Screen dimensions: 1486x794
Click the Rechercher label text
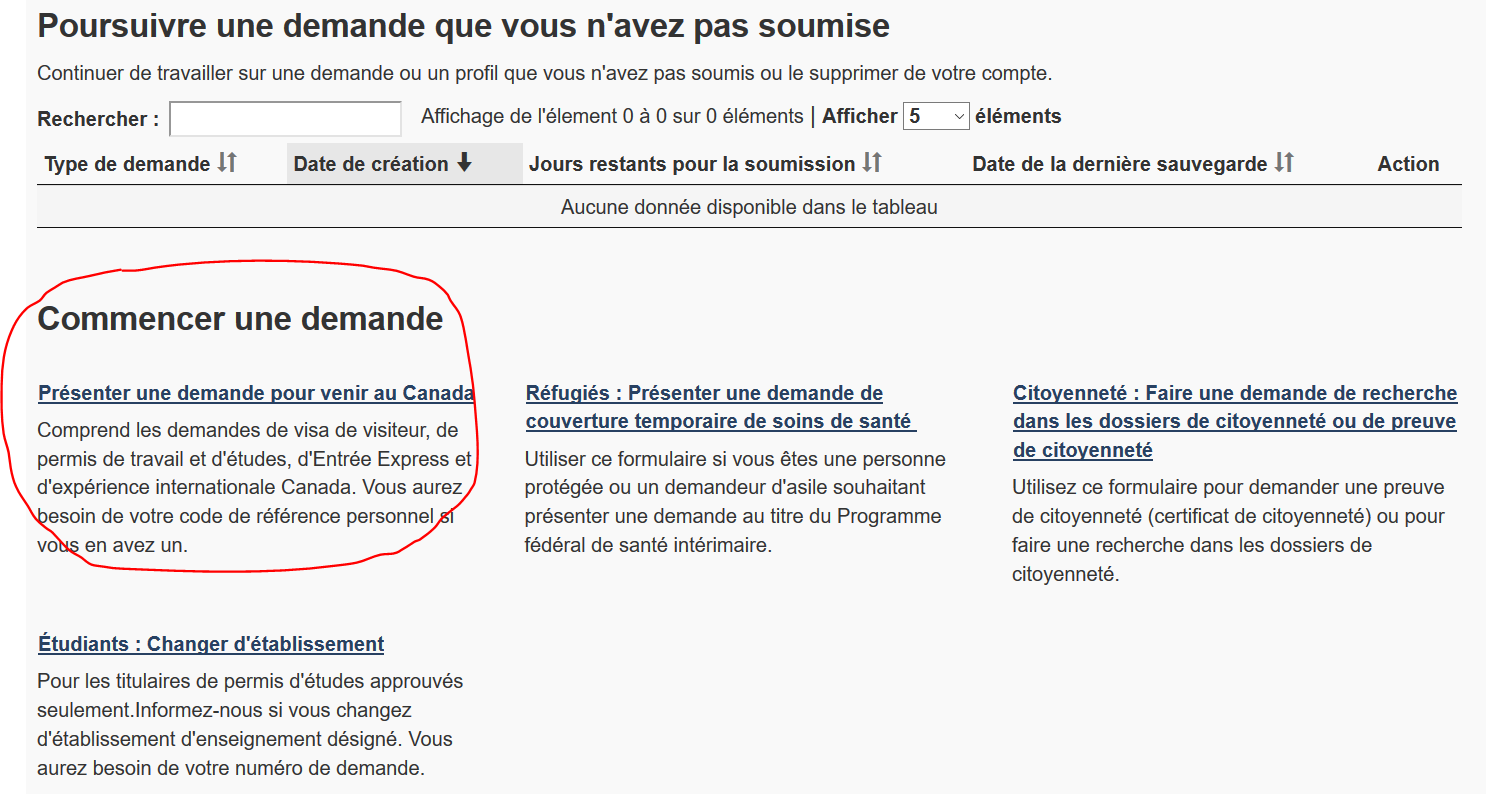coord(98,119)
